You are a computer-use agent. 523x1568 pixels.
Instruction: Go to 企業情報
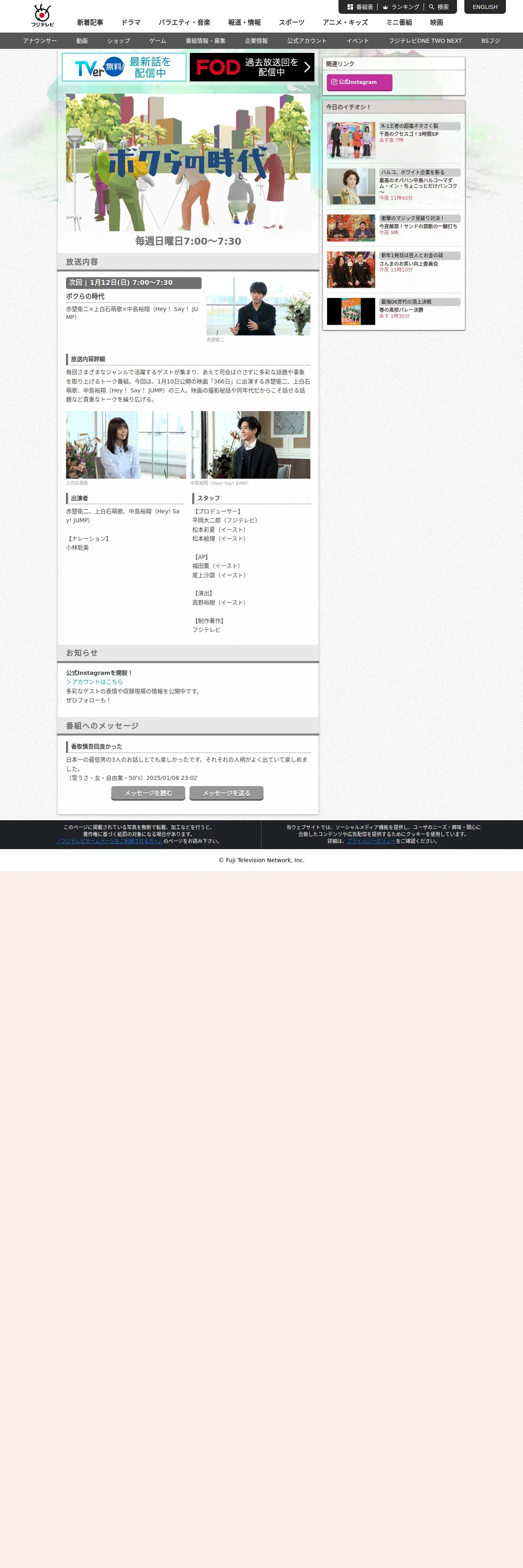point(256,41)
